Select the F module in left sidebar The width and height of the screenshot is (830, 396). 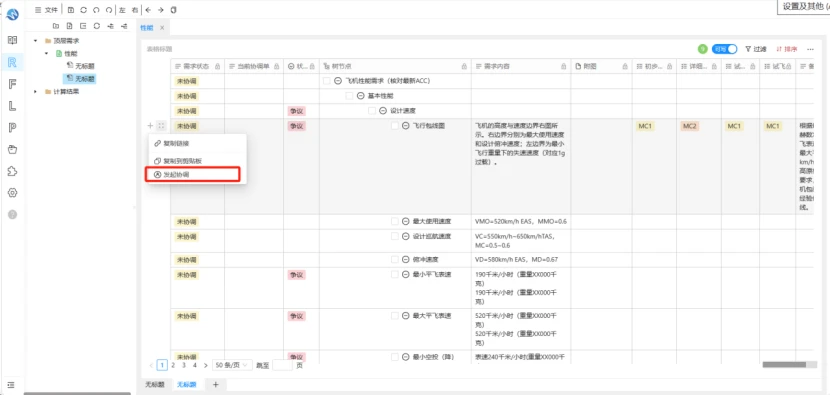click(x=12, y=84)
